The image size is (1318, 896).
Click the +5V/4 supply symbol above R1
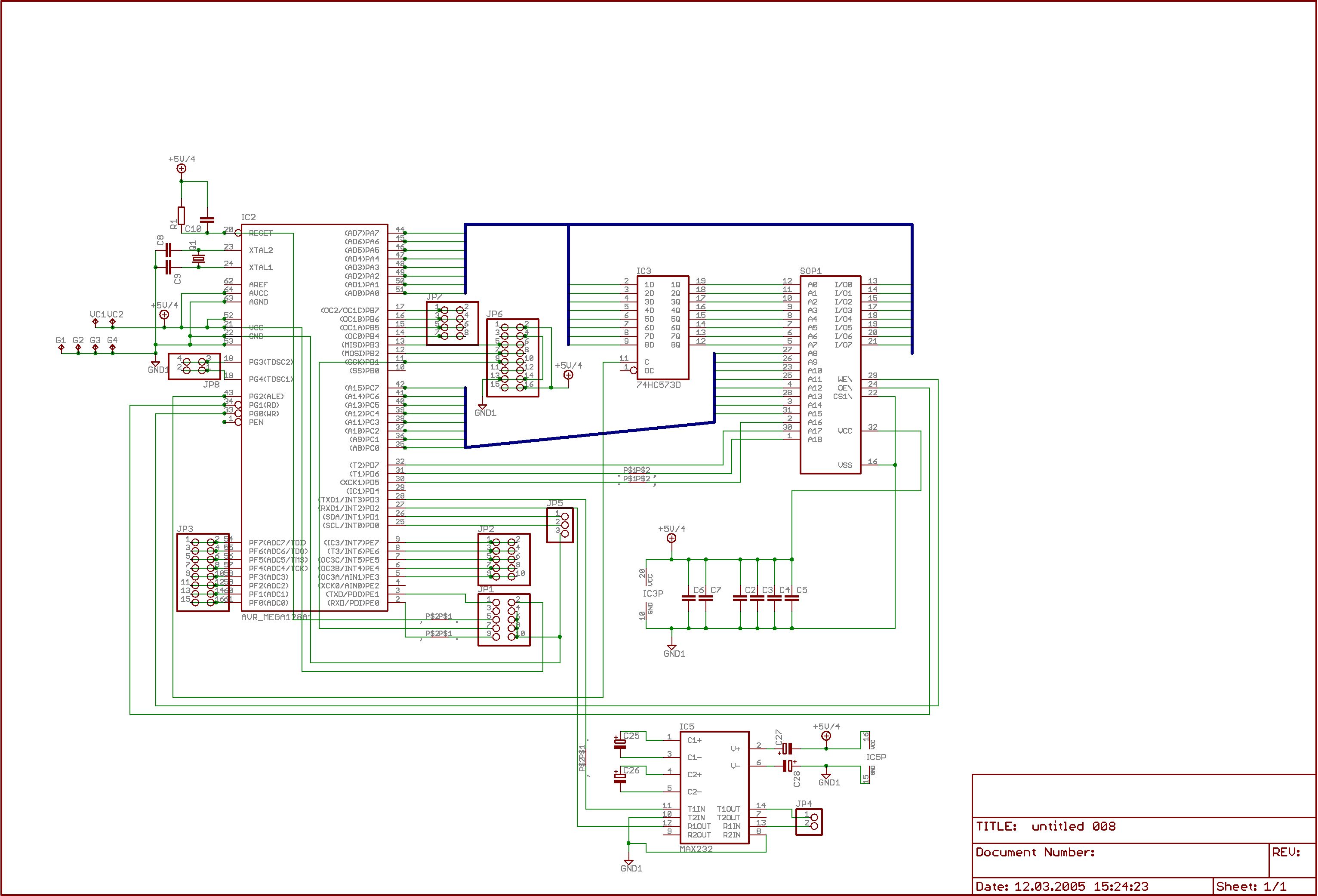click(x=181, y=169)
